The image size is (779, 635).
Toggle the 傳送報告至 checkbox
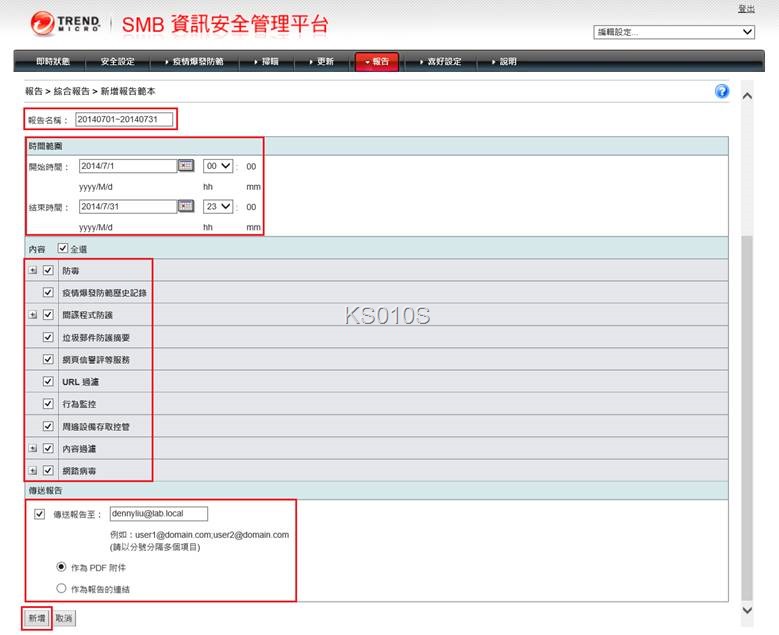(40, 514)
